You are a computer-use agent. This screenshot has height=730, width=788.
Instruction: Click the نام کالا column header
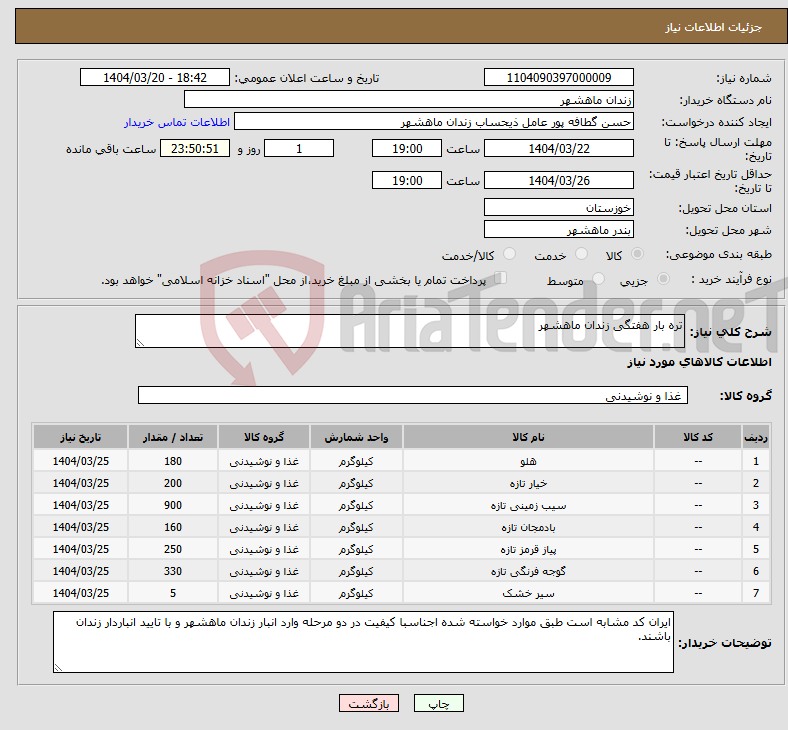(528, 437)
